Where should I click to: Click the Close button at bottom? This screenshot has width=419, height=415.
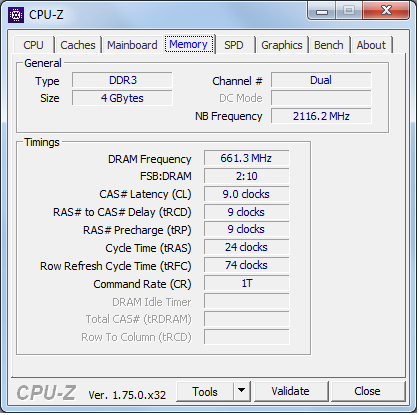tap(367, 391)
